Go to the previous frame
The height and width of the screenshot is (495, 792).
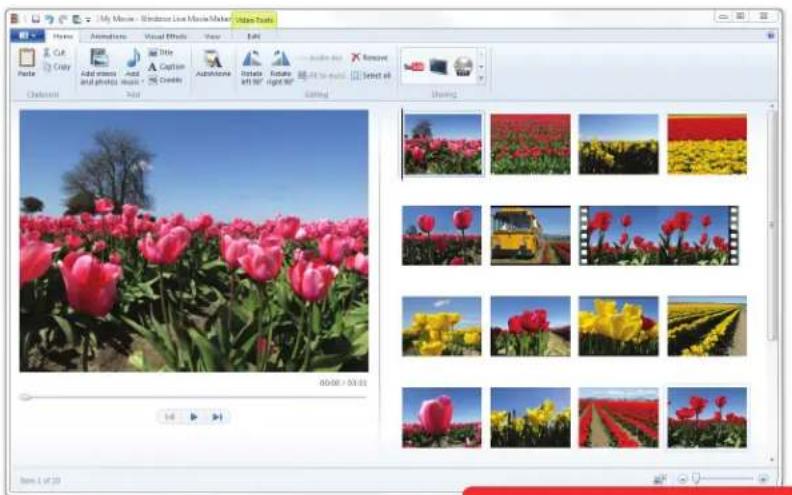coord(170,417)
